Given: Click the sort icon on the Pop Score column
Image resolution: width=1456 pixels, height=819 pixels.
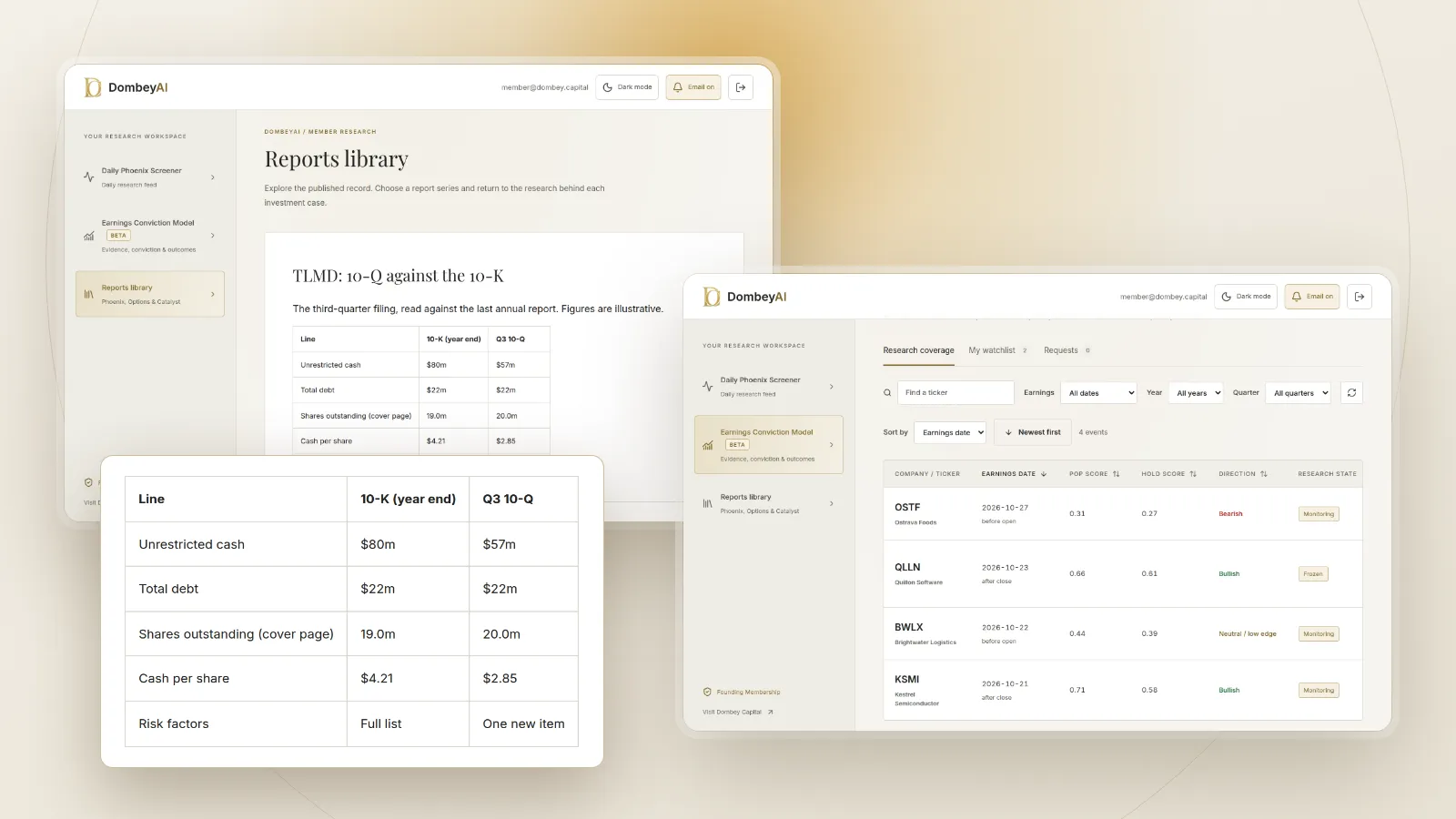Looking at the screenshot, I should coord(1116,474).
